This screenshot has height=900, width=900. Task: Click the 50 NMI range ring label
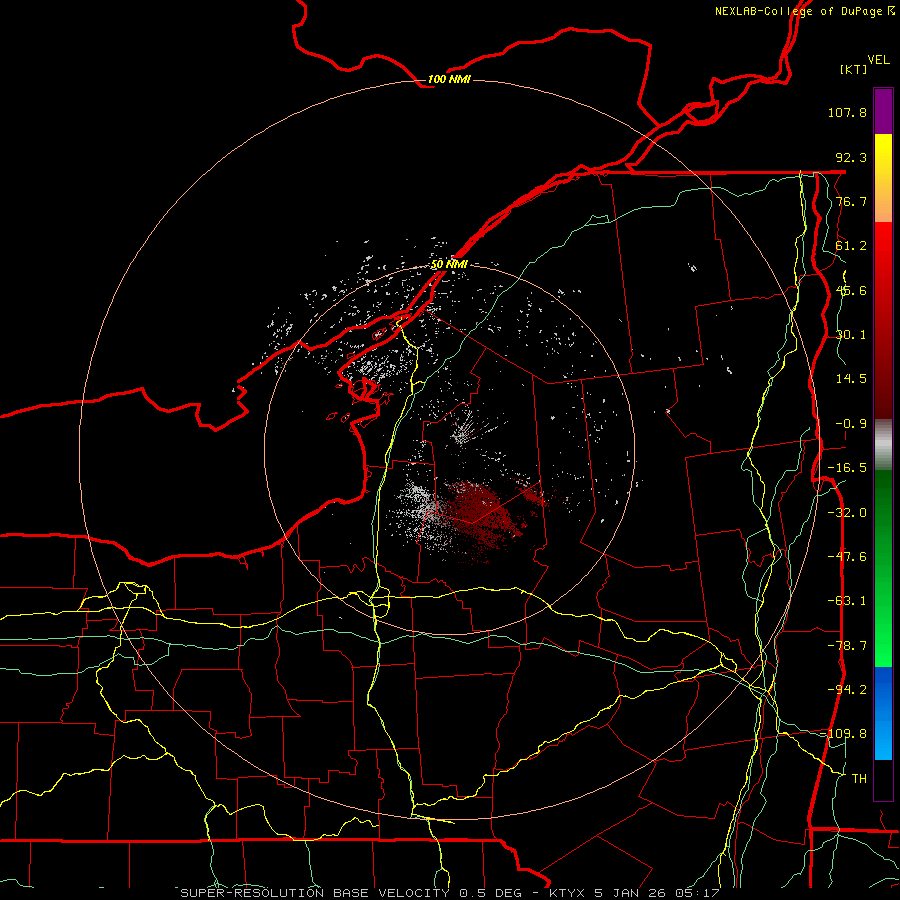pyautogui.click(x=449, y=264)
